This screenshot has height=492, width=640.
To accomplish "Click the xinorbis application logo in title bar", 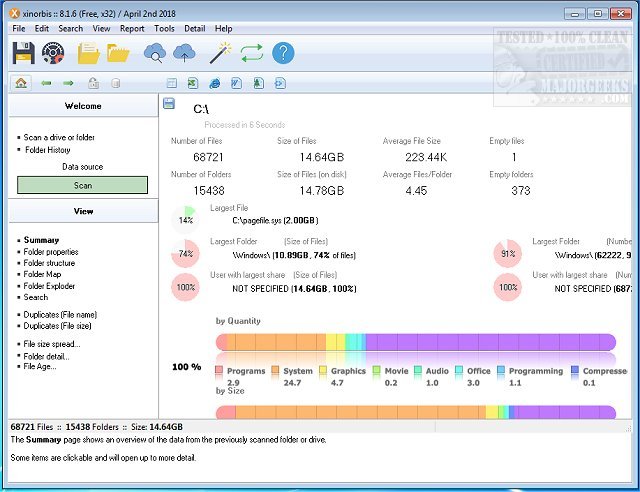I will 15,13.
